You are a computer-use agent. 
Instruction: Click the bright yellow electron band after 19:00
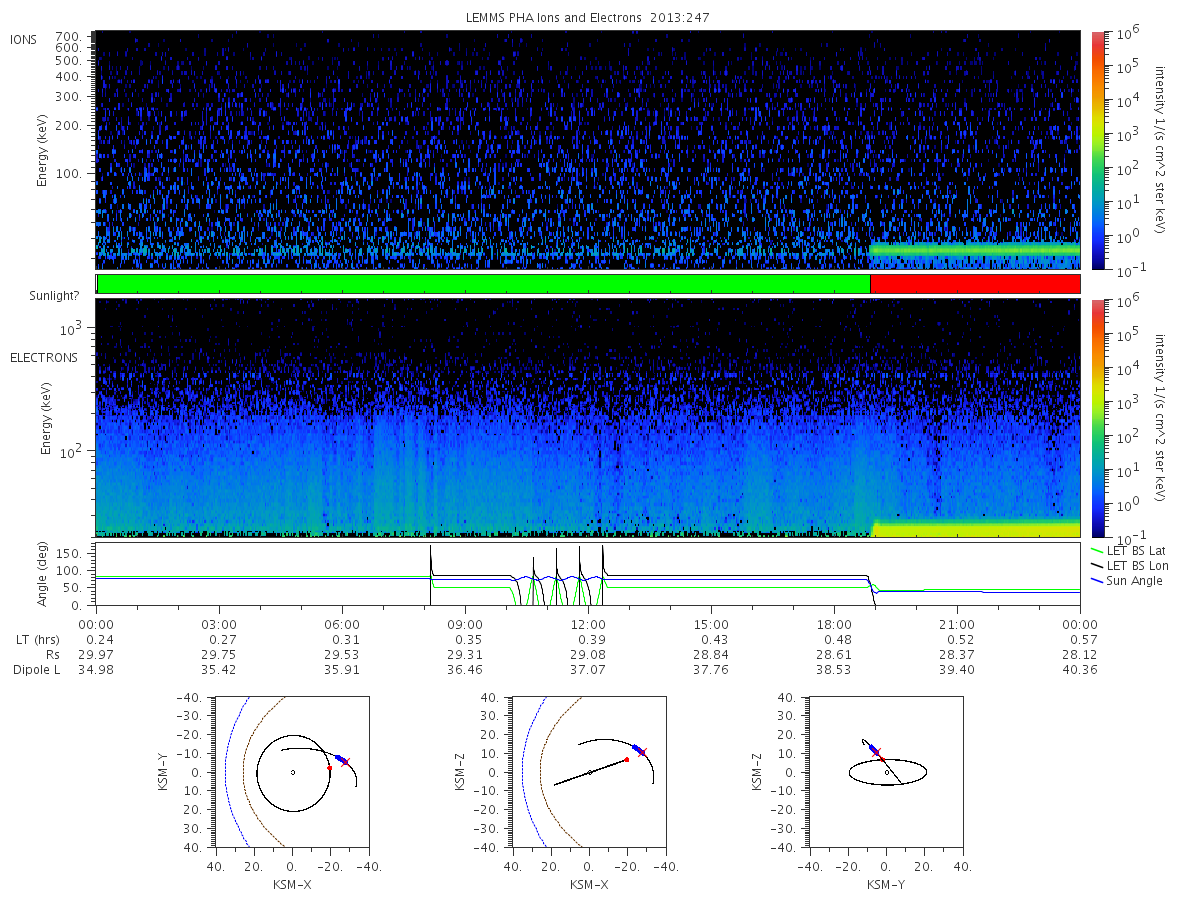tap(977, 525)
